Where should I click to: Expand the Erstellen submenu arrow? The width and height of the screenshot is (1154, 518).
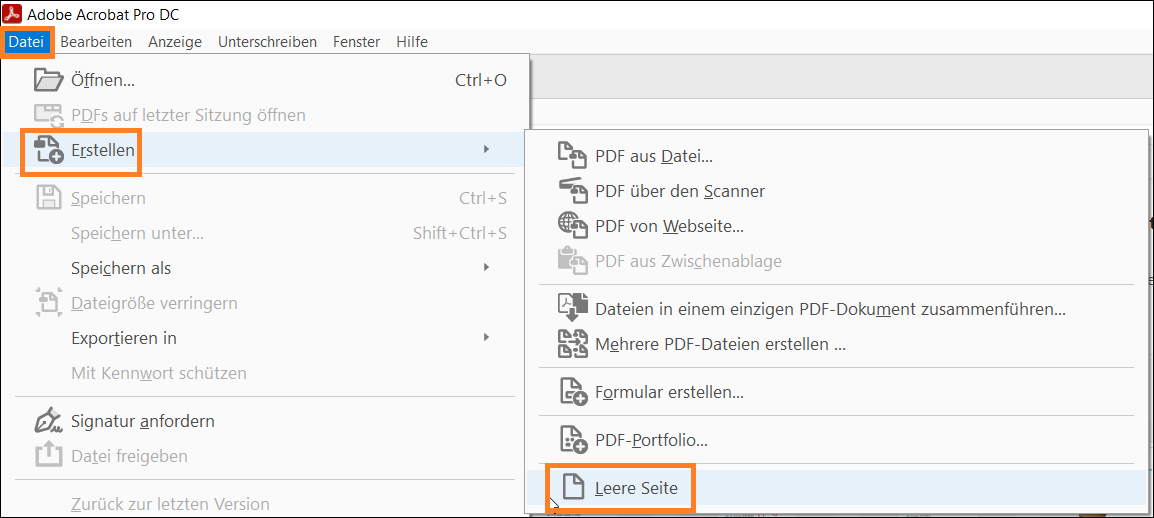486,150
